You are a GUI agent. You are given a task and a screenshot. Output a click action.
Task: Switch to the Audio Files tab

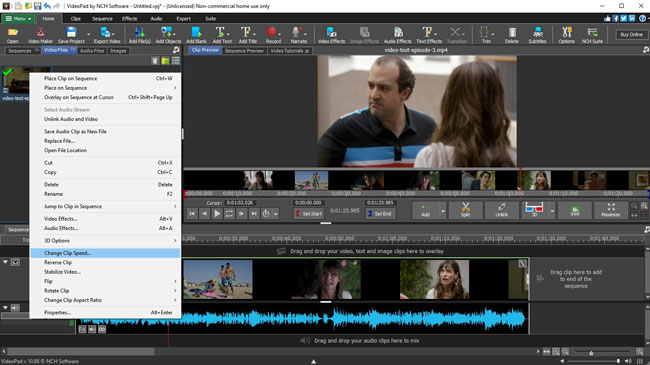pyautogui.click(x=92, y=51)
